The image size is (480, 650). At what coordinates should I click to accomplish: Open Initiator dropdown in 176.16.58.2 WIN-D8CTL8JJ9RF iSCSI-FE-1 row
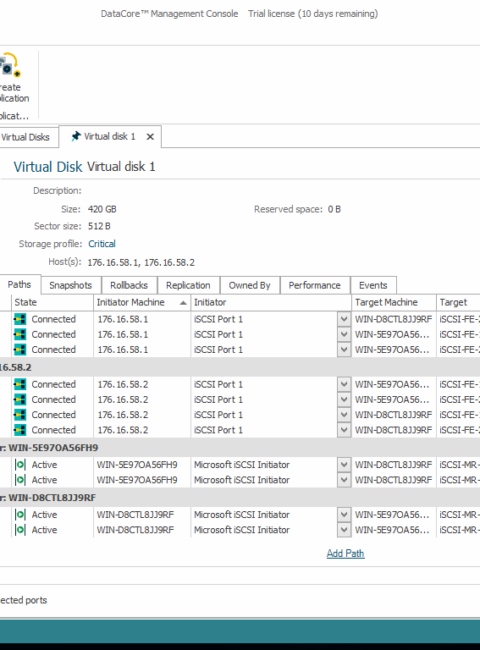click(344, 415)
